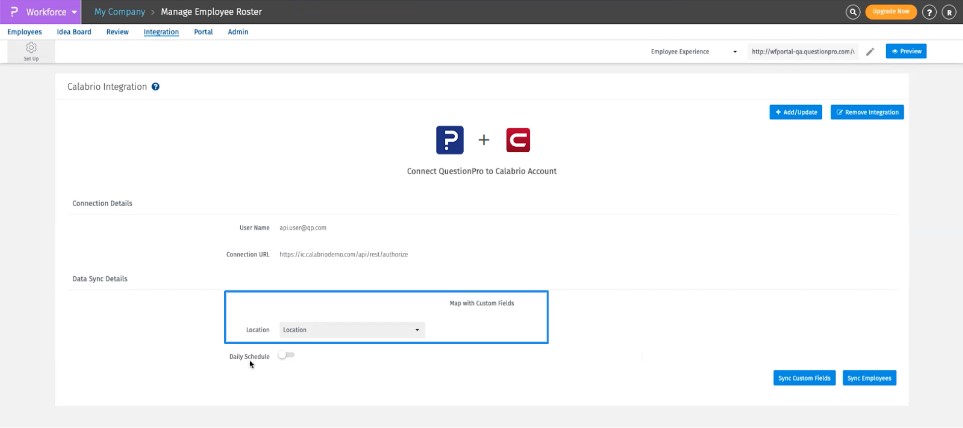Click the Connection Details section heading
This screenshot has width=963, height=428.
point(102,203)
